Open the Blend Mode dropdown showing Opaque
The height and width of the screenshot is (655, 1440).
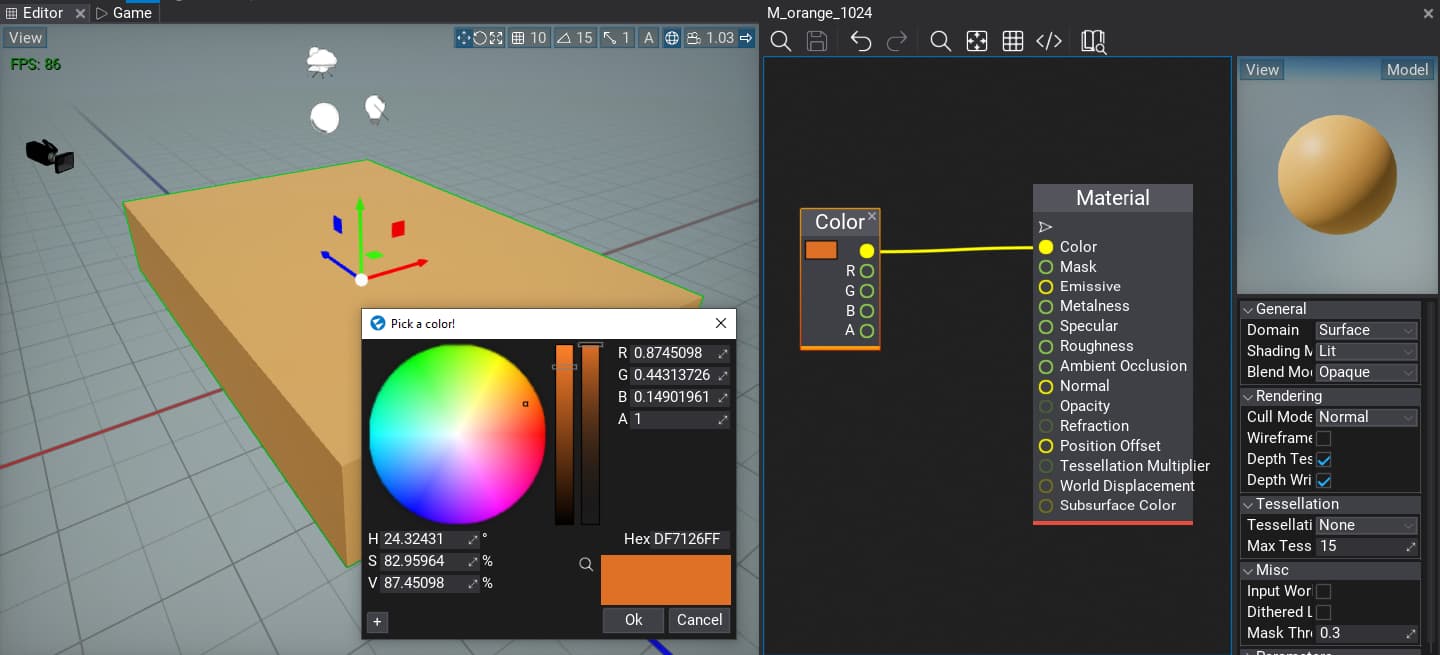(1366, 372)
